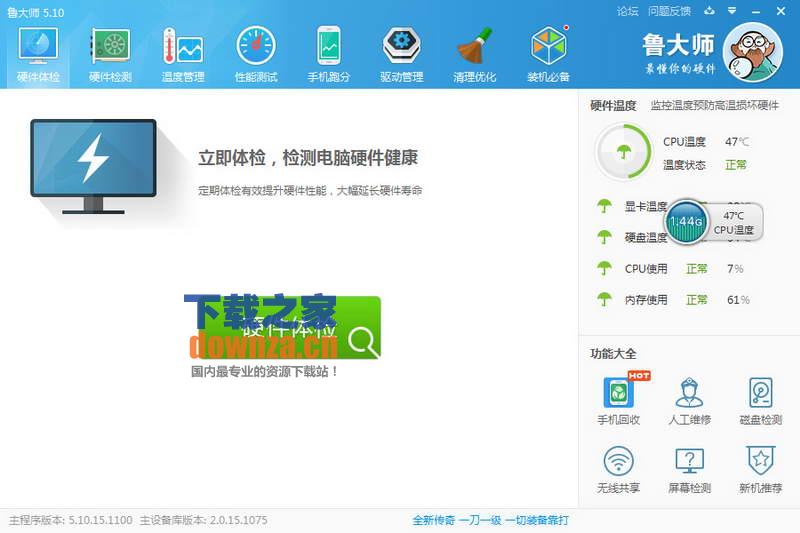Click 定期体检有效提升硬件性能 description
This screenshot has height=533, width=800.
(310, 191)
